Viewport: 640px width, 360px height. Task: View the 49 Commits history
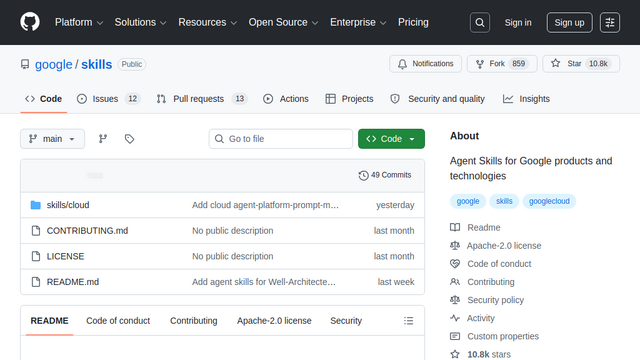point(385,175)
